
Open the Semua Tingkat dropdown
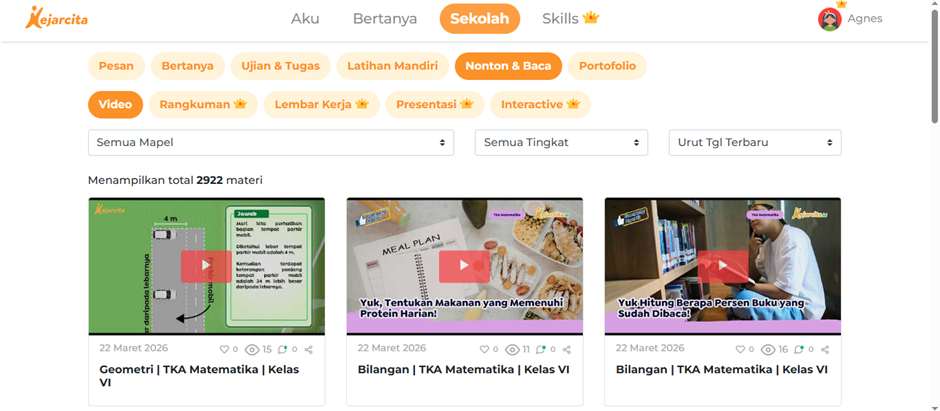(561, 143)
